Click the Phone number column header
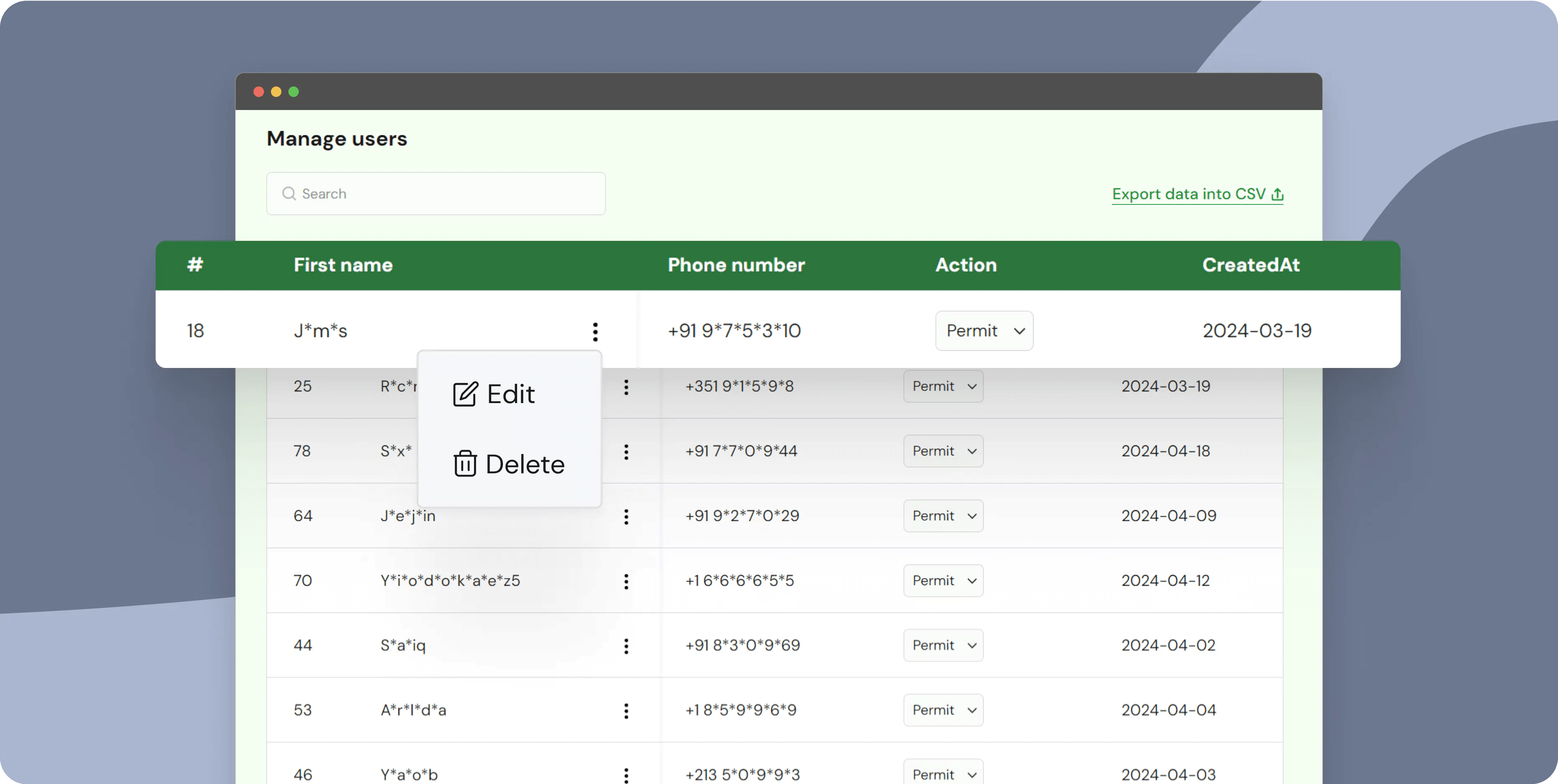 coord(736,265)
